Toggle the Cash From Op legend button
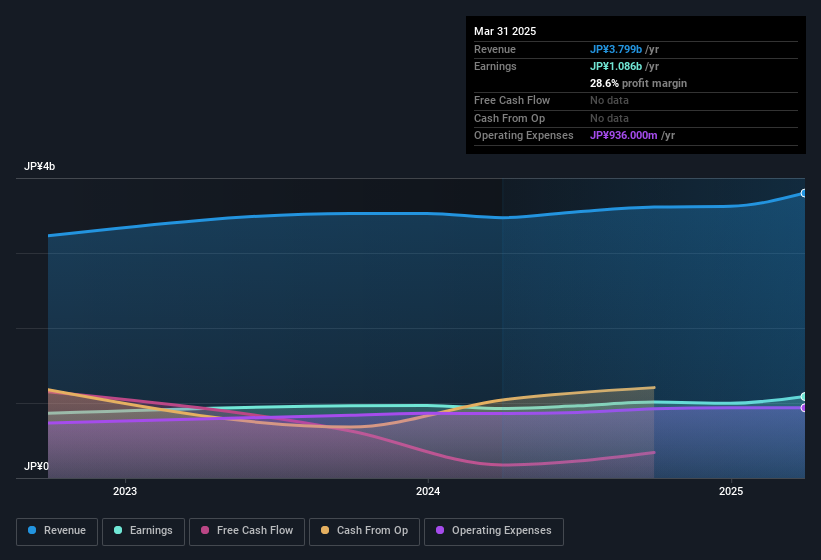This screenshot has height=560, width=821. (364, 531)
